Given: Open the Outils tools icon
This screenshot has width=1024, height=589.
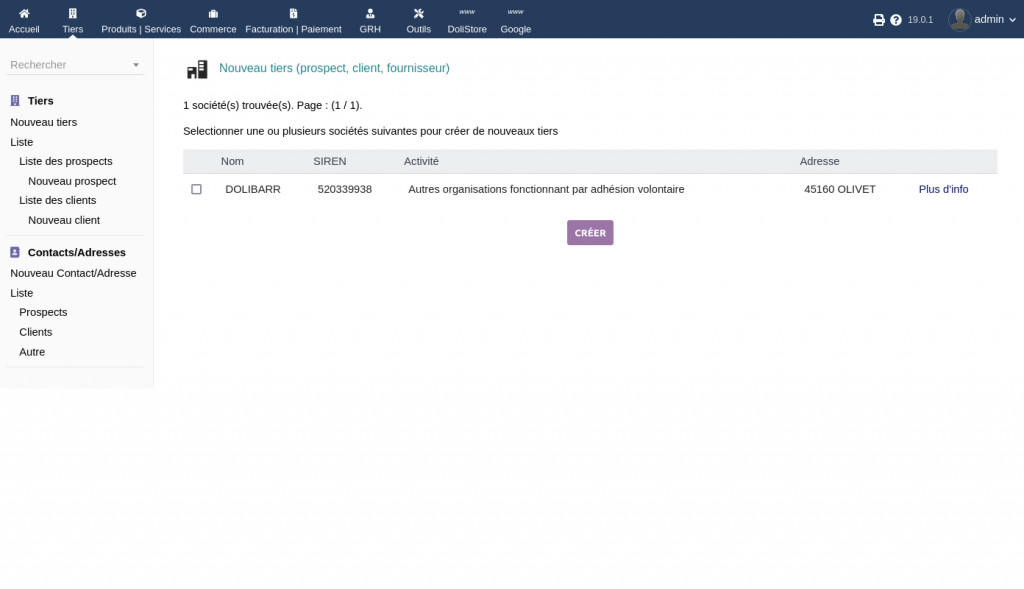Looking at the screenshot, I should coord(418,14).
